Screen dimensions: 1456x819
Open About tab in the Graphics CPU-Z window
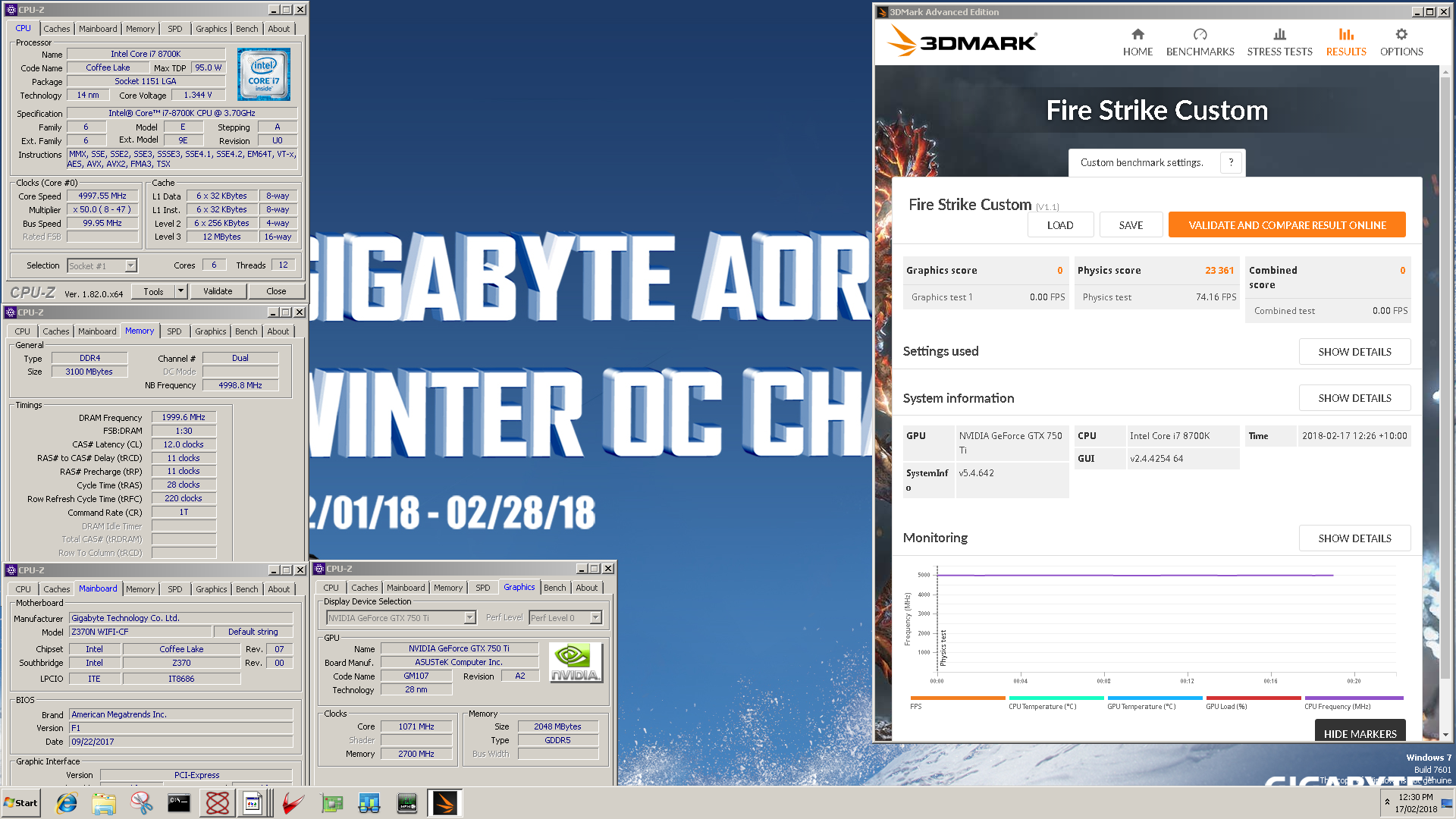point(587,588)
